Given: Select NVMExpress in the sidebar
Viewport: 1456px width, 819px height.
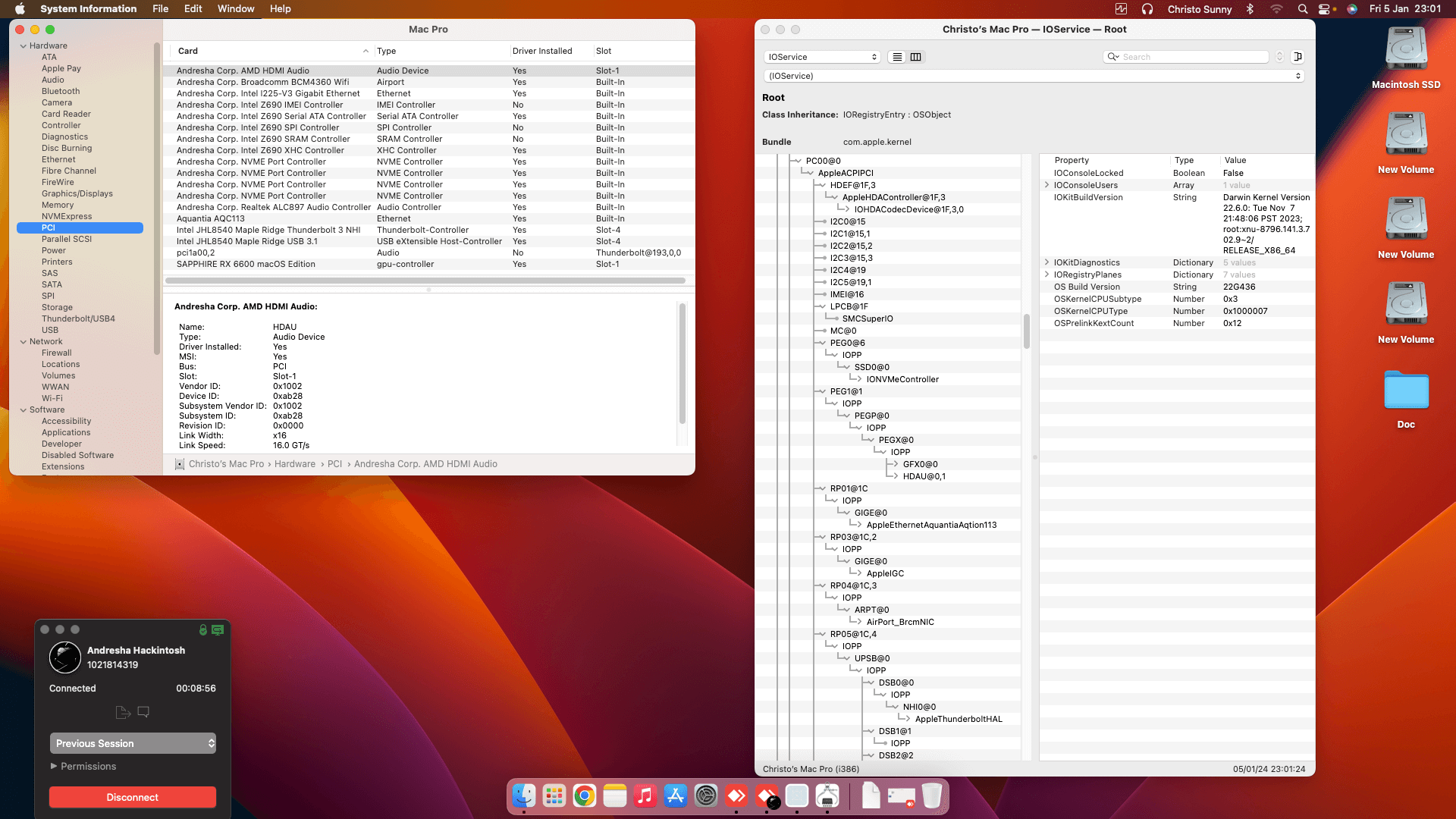Looking at the screenshot, I should click(x=67, y=217).
